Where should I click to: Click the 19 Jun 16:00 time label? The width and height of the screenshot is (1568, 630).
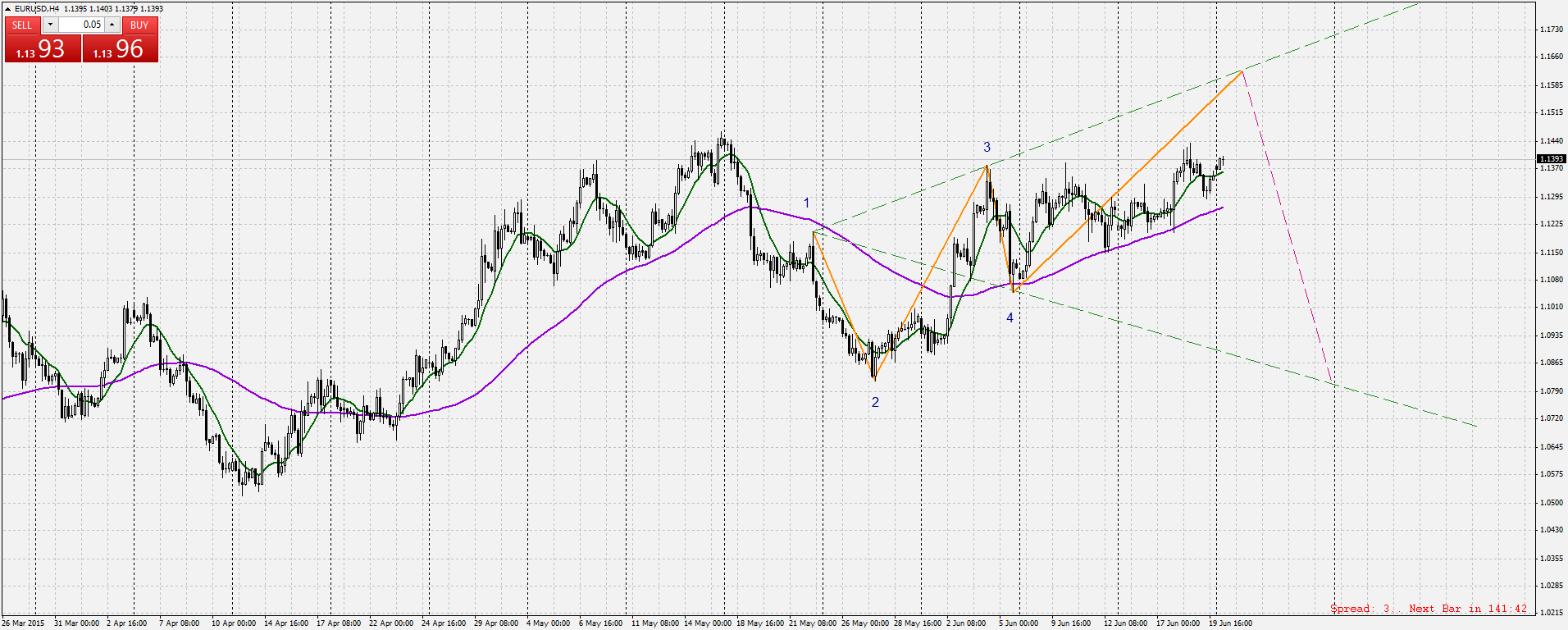1231,623
